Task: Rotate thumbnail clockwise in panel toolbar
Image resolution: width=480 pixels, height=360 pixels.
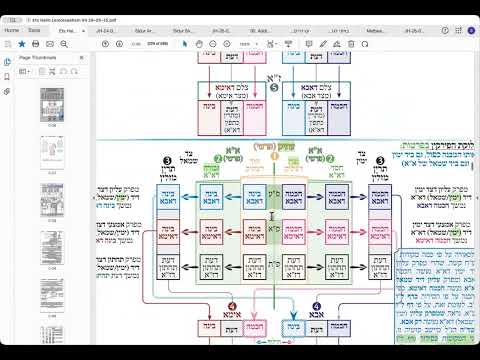Action: [x=74, y=71]
